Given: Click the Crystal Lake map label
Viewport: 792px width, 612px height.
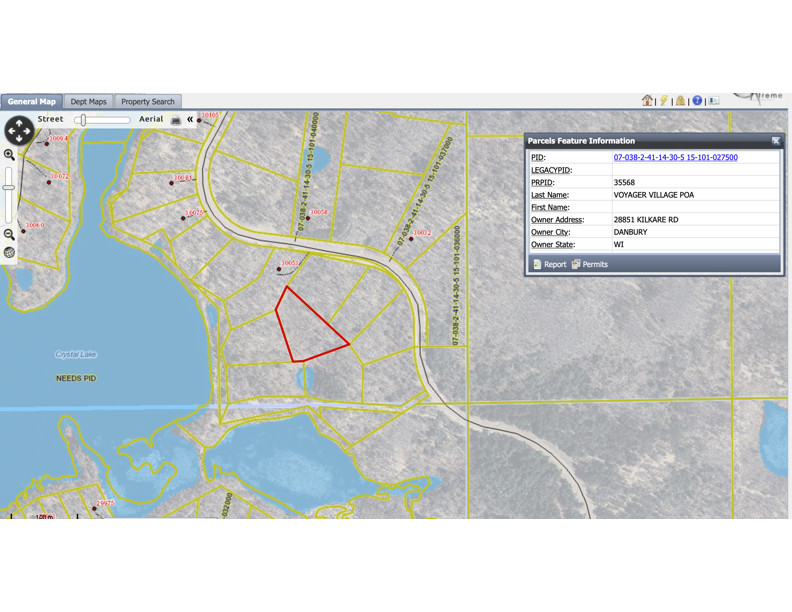Looking at the screenshot, I should tap(76, 354).
